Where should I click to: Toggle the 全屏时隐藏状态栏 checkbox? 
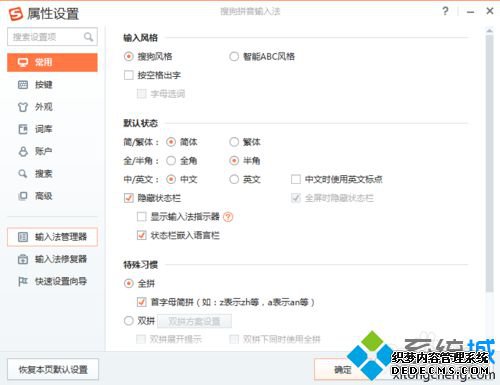[x=296, y=198]
